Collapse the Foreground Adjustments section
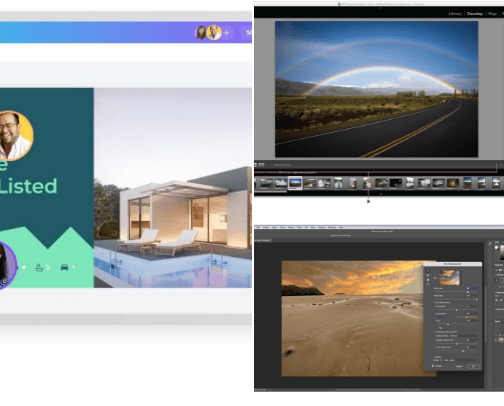Viewport: 504px width, 406px height. click(x=434, y=332)
